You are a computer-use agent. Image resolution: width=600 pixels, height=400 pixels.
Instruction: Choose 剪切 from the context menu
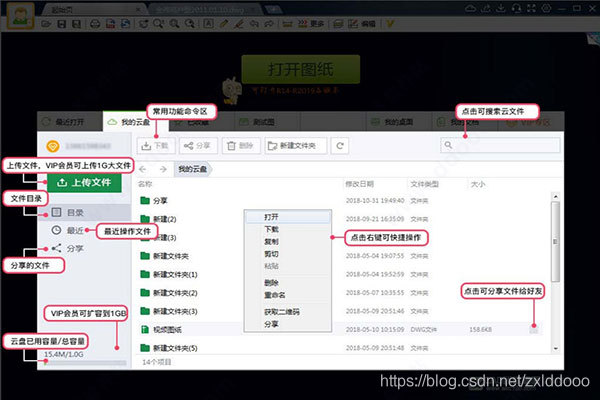[287, 254]
